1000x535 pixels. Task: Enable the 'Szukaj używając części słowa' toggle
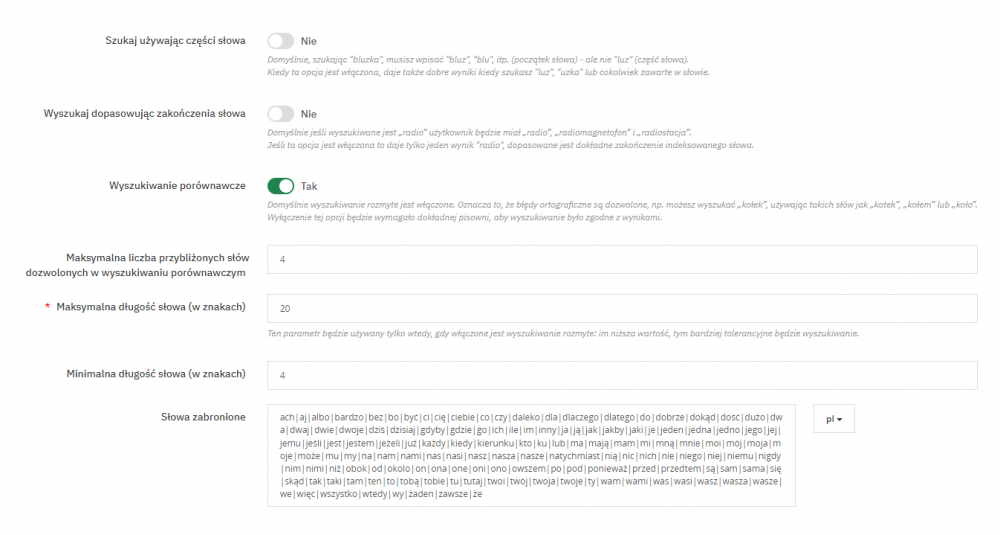tap(281, 41)
